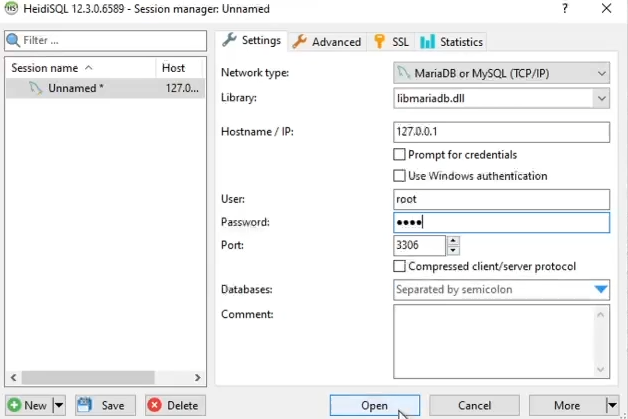Click session list scrollbar right arrow
This screenshot has height=419, width=628.
[197, 377]
